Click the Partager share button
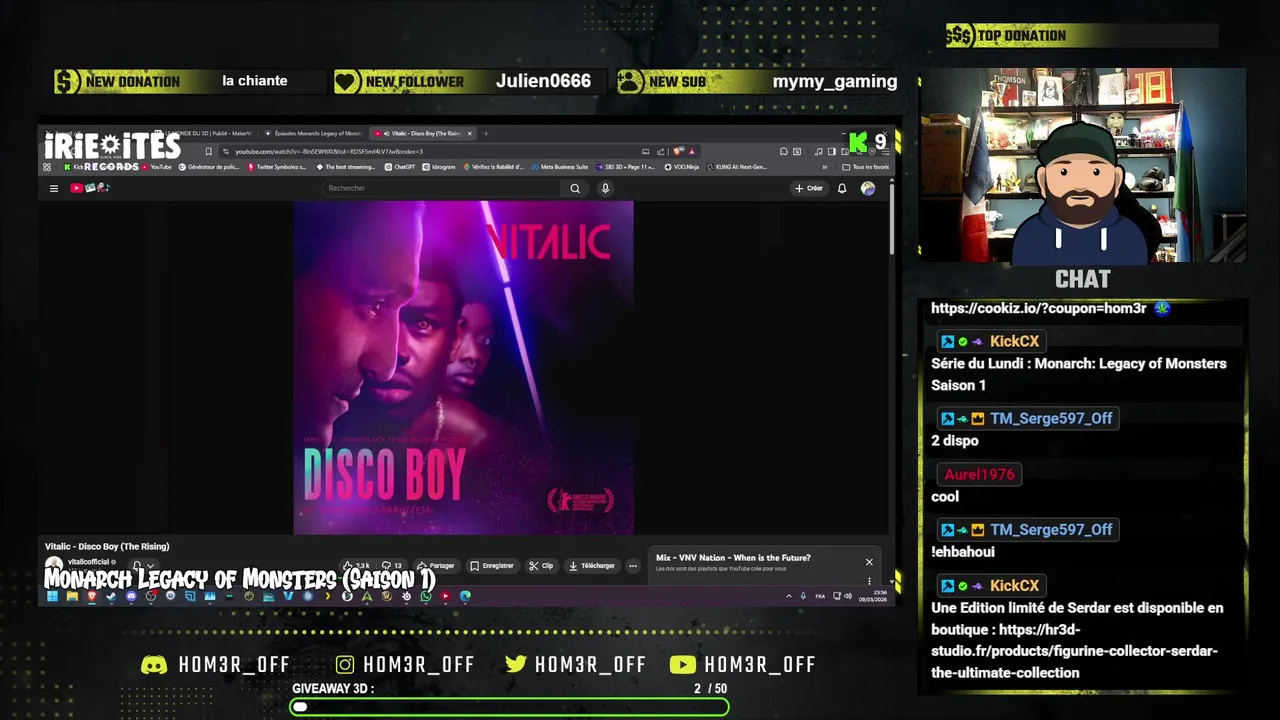 pos(436,566)
